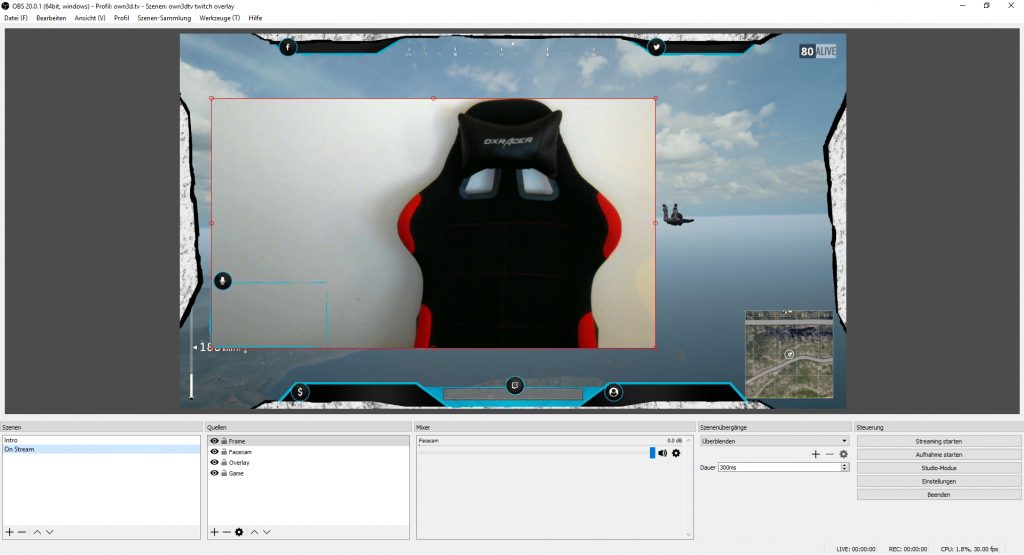Mute Facecam with the speaker icon

point(663,453)
